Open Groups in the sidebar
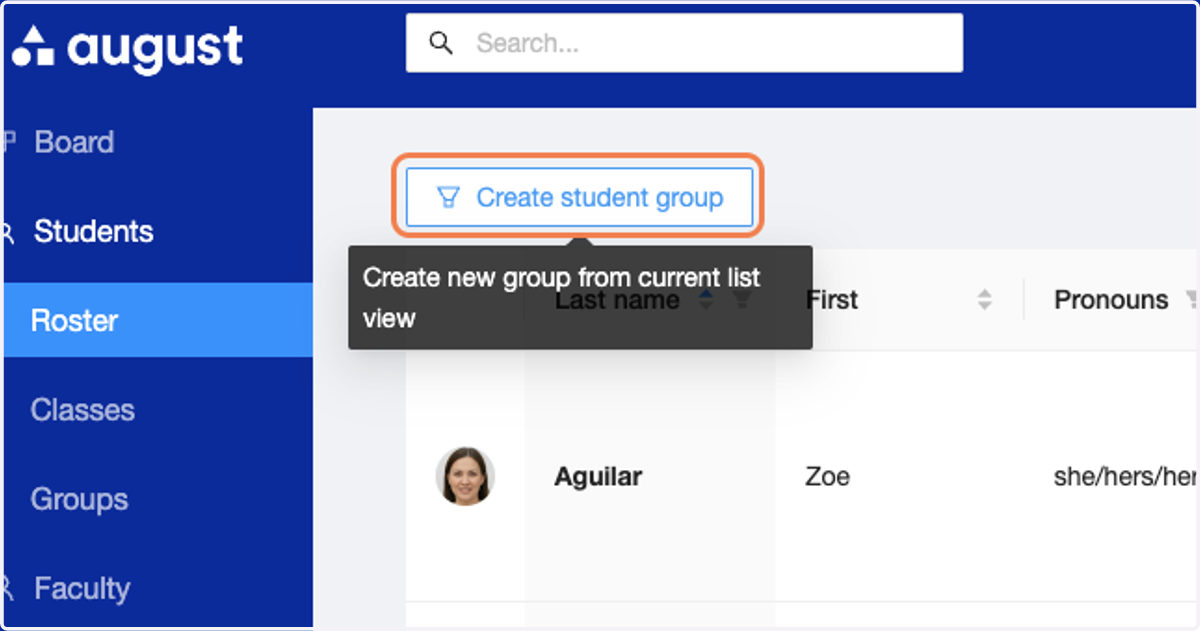The height and width of the screenshot is (631, 1200). pyautogui.click(x=79, y=499)
